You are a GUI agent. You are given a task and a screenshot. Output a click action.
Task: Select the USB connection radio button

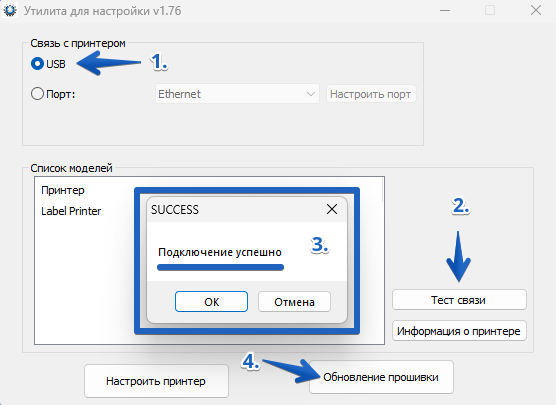click(37, 64)
